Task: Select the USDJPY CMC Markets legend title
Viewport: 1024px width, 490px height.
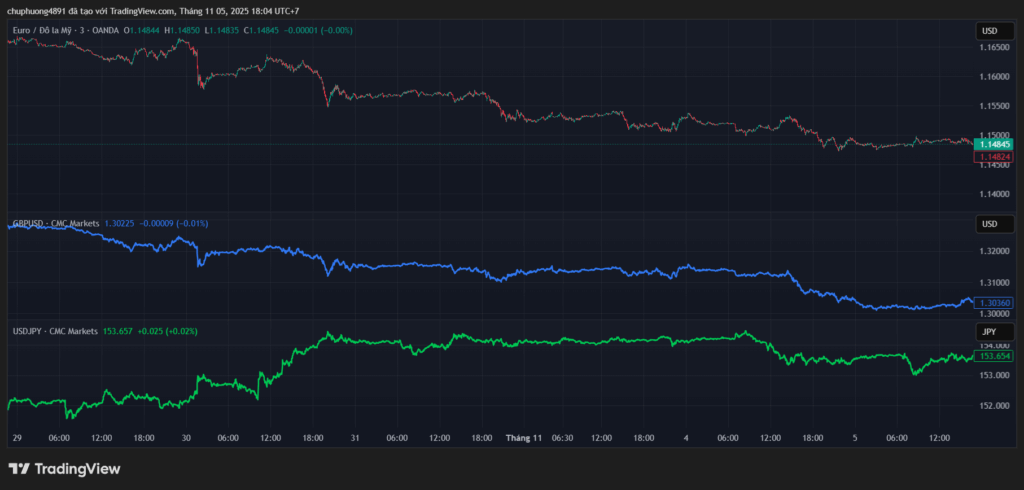Action: coord(55,330)
